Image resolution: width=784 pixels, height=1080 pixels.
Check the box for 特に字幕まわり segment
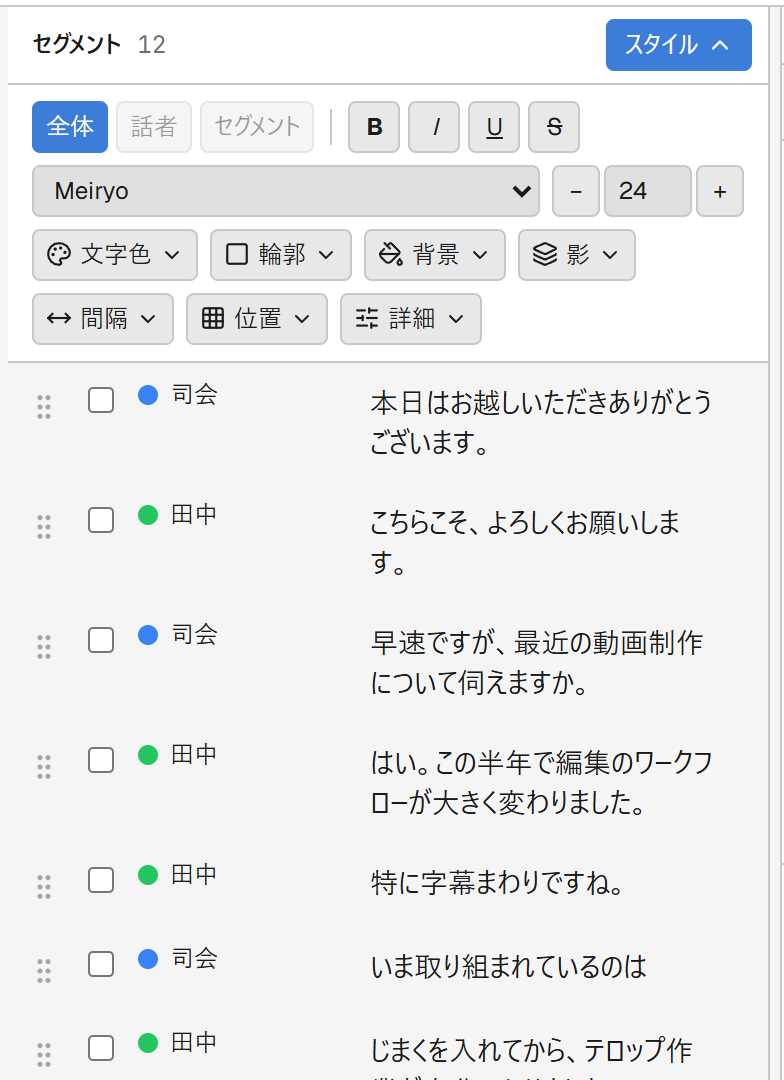tap(101, 880)
